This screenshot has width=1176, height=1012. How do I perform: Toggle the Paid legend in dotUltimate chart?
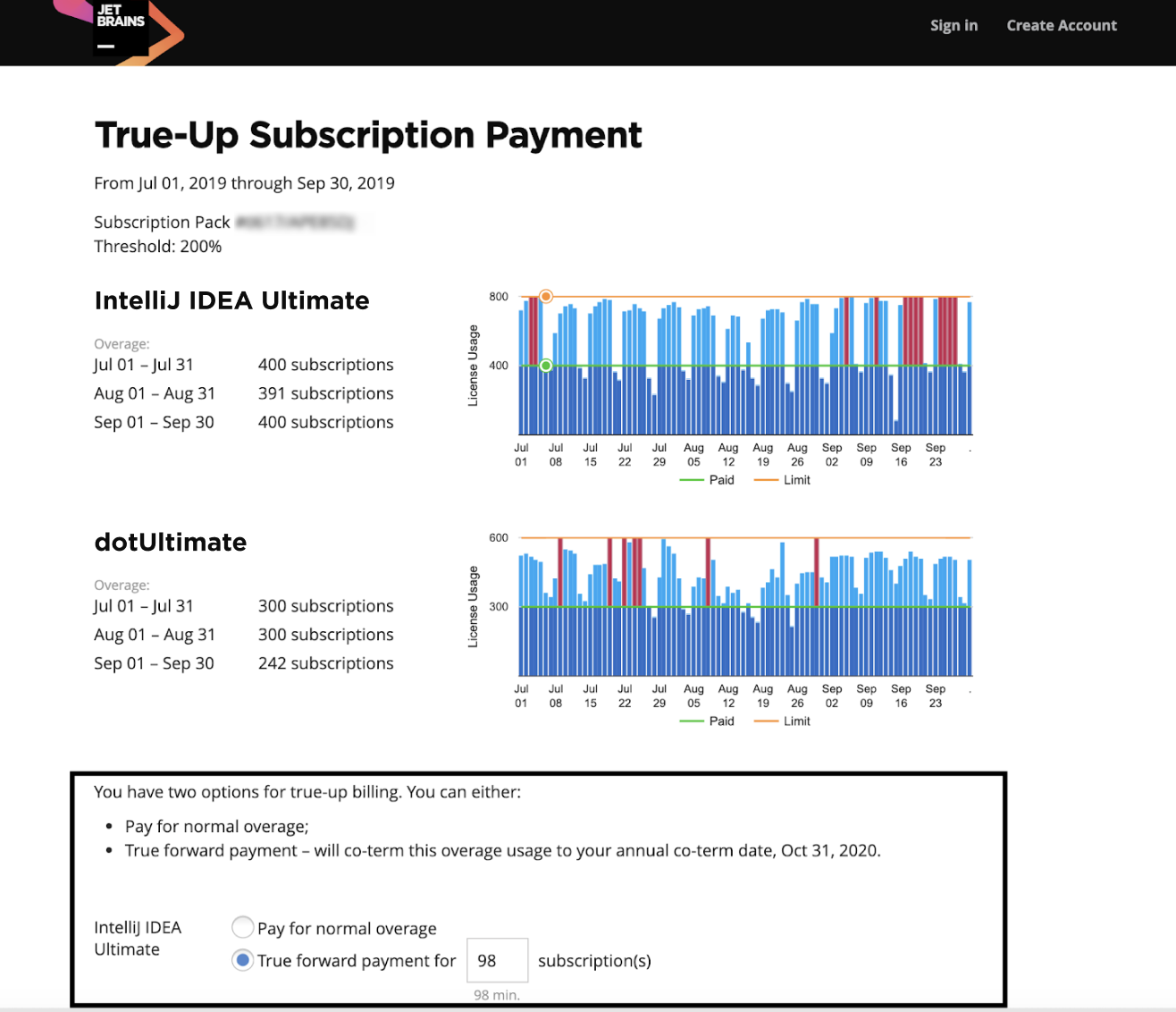[707, 721]
